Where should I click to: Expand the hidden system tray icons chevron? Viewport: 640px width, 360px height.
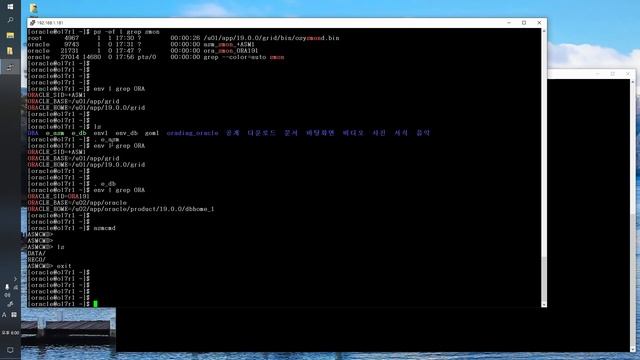click(16, 279)
